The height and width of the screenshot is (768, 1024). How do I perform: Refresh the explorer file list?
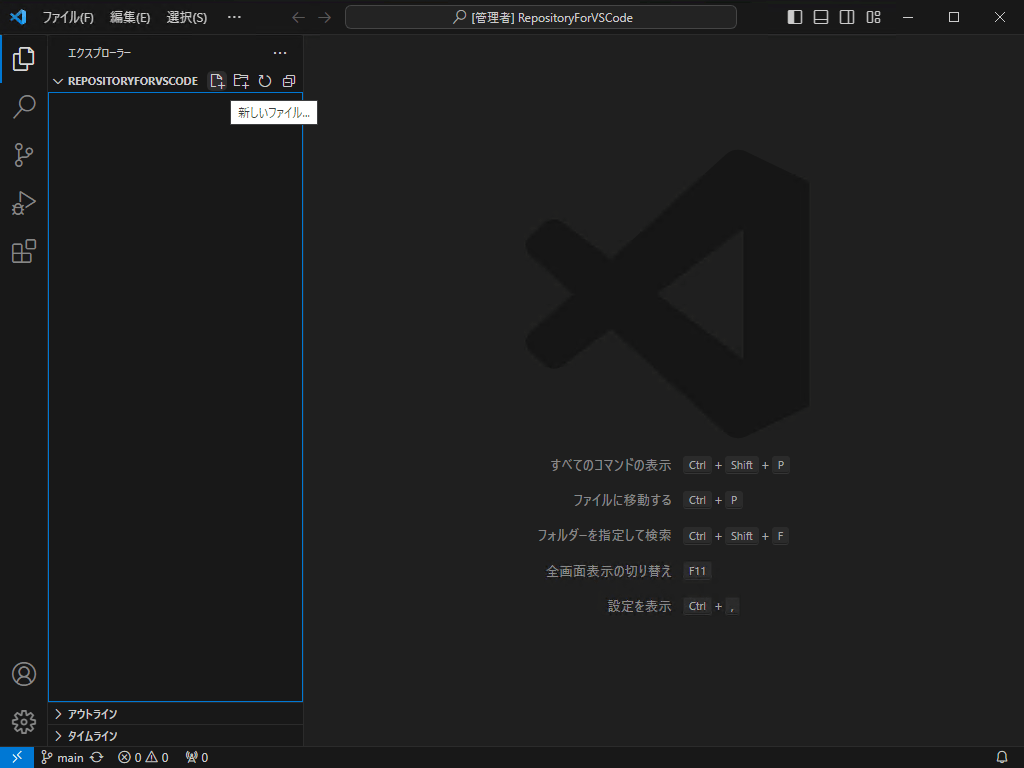(x=264, y=81)
